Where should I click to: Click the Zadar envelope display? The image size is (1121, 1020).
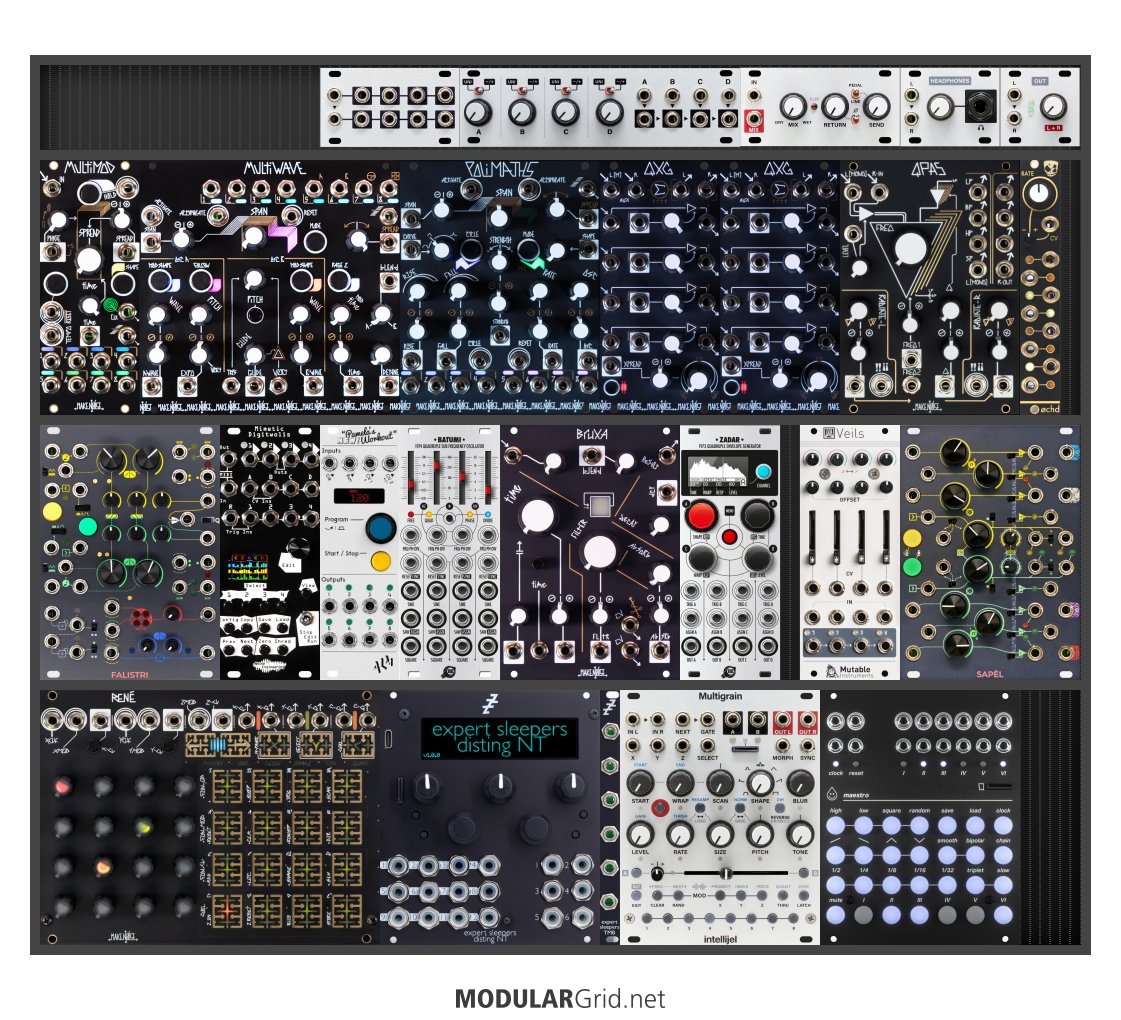pyautogui.click(x=718, y=472)
